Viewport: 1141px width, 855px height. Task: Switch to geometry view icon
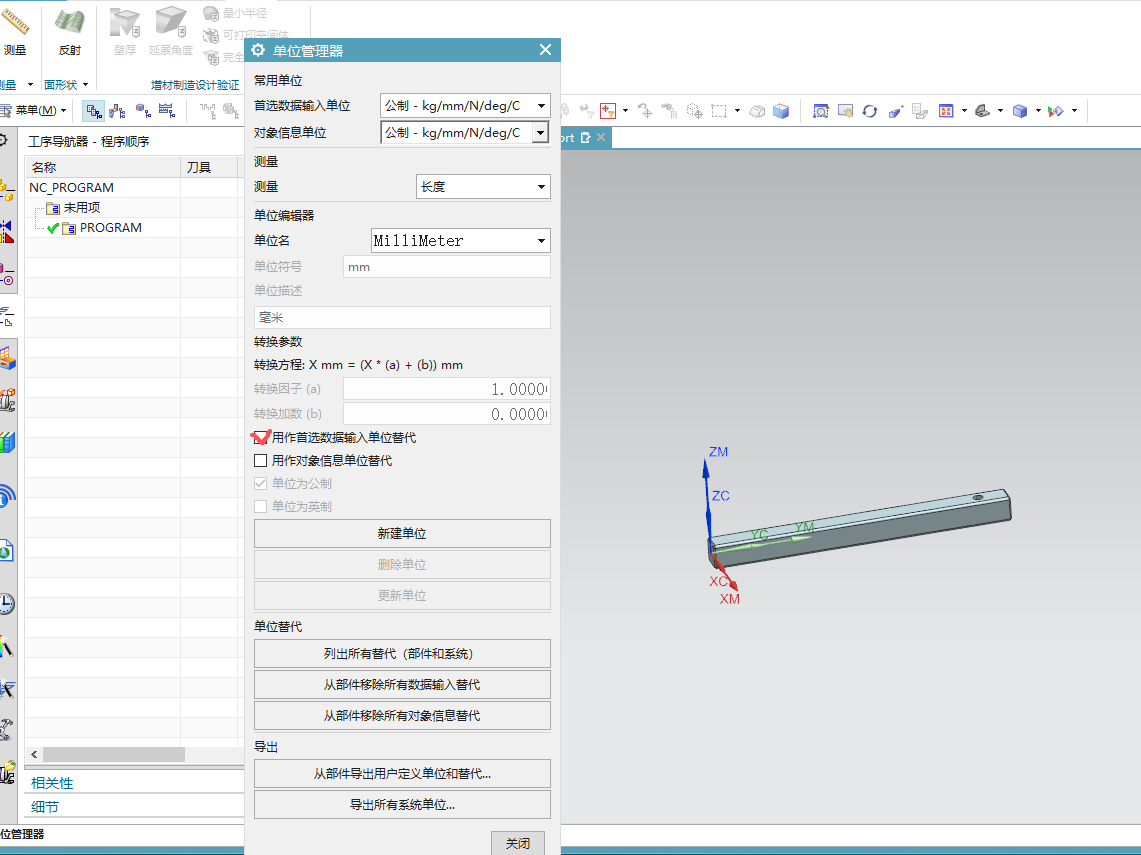click(143, 111)
